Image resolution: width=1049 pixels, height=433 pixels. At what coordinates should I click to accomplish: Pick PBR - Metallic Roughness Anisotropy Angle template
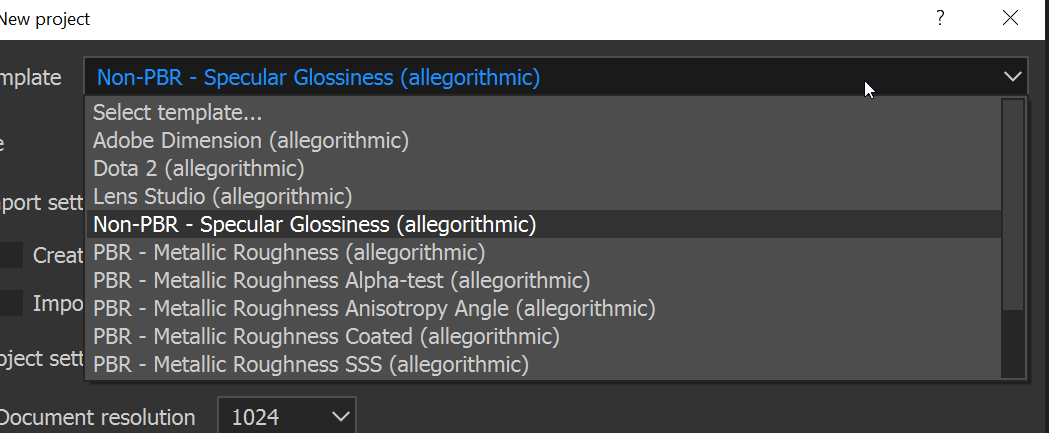click(x=374, y=308)
